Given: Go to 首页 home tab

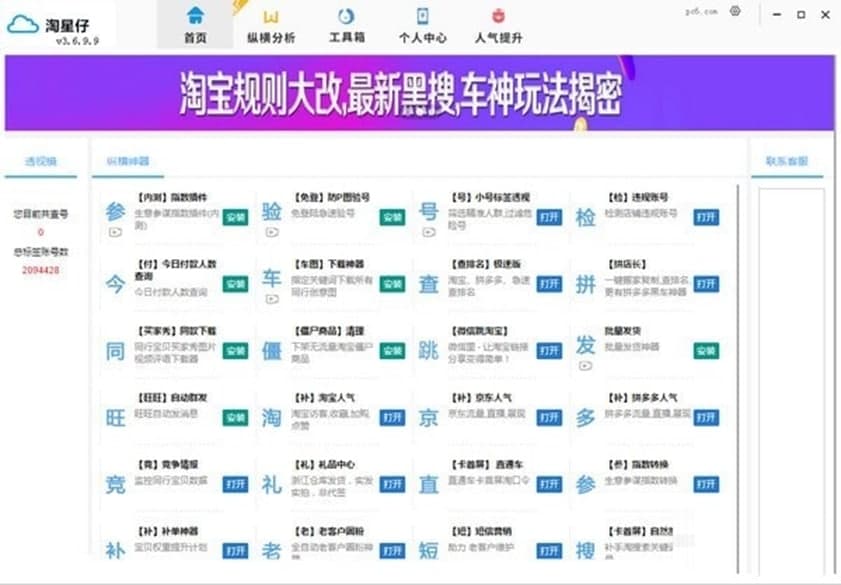Looking at the screenshot, I should (x=195, y=25).
